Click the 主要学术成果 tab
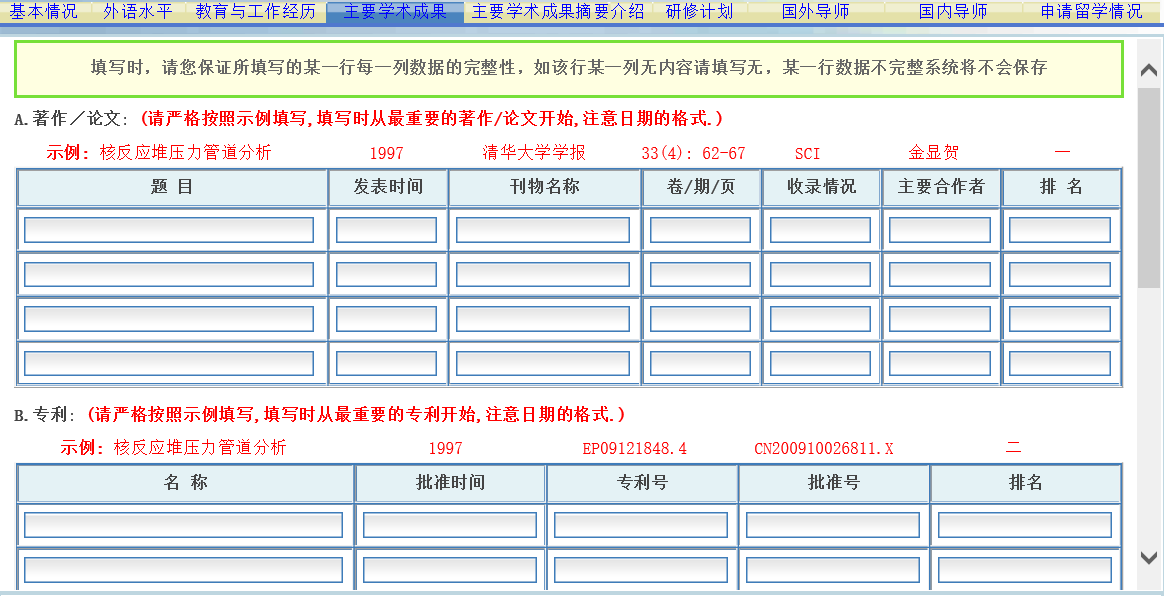The width and height of the screenshot is (1164, 596). 396,12
